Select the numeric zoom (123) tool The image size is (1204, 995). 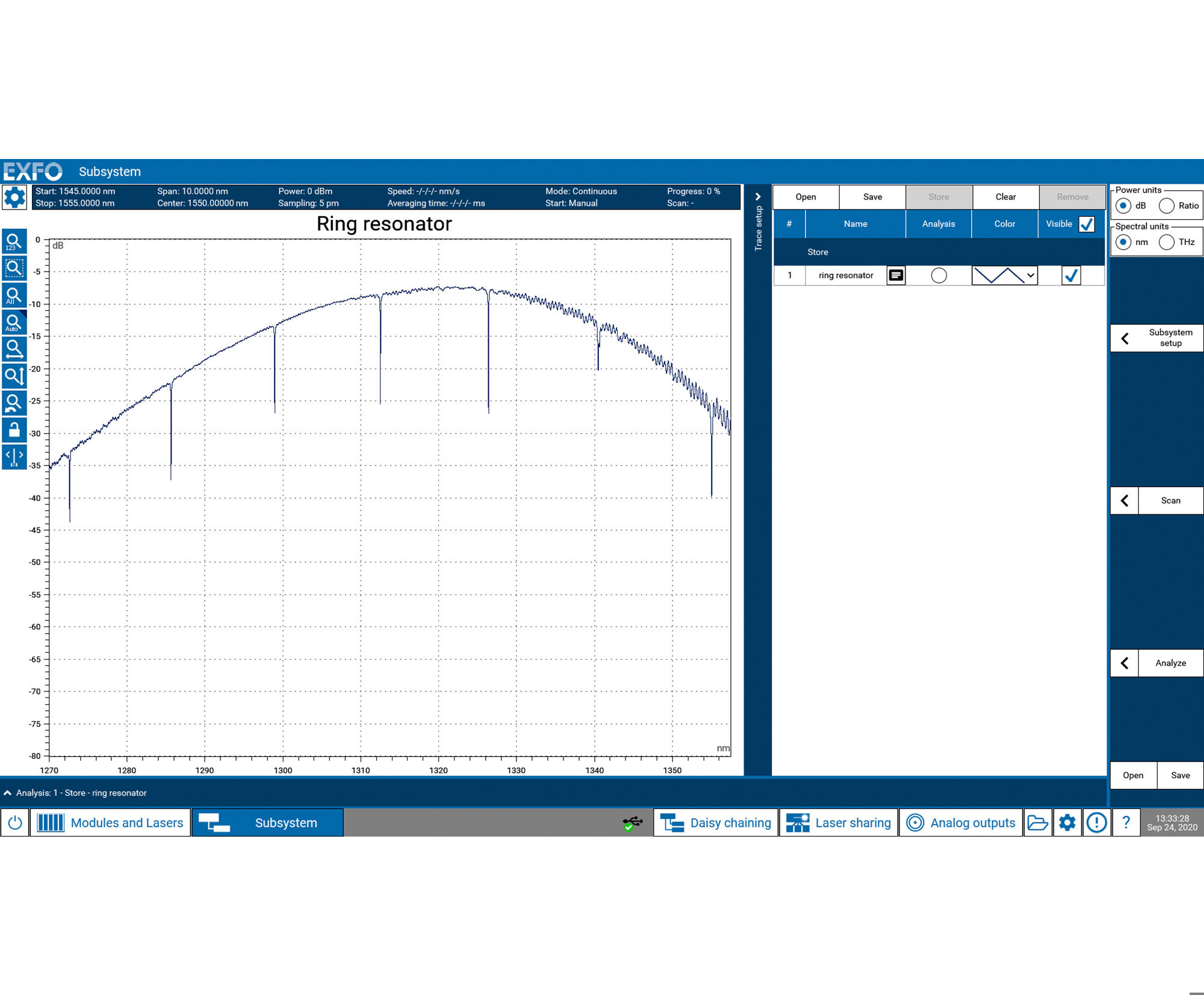14,241
